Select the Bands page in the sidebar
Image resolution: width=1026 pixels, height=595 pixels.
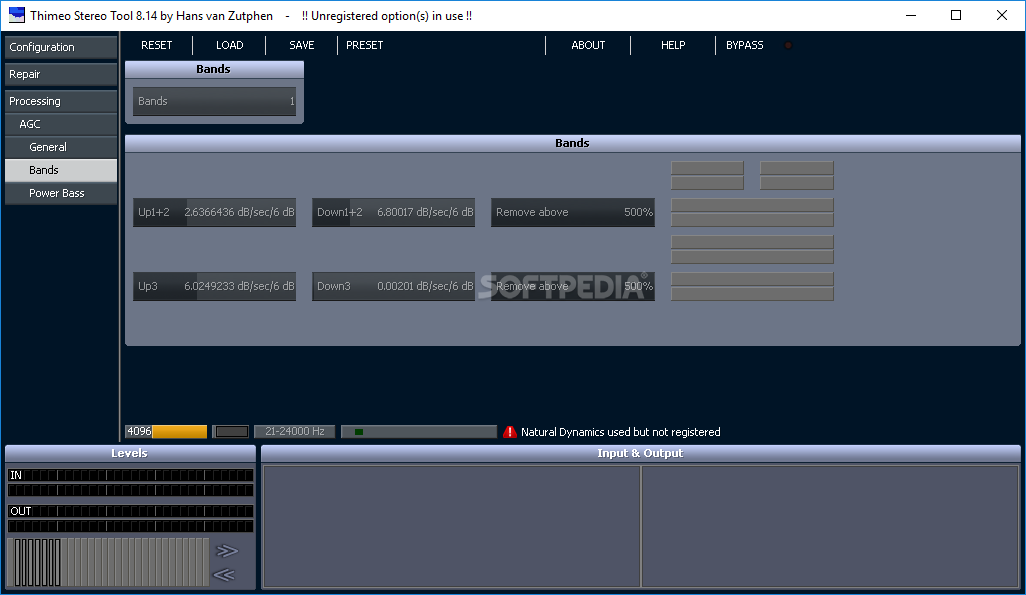click(61, 170)
